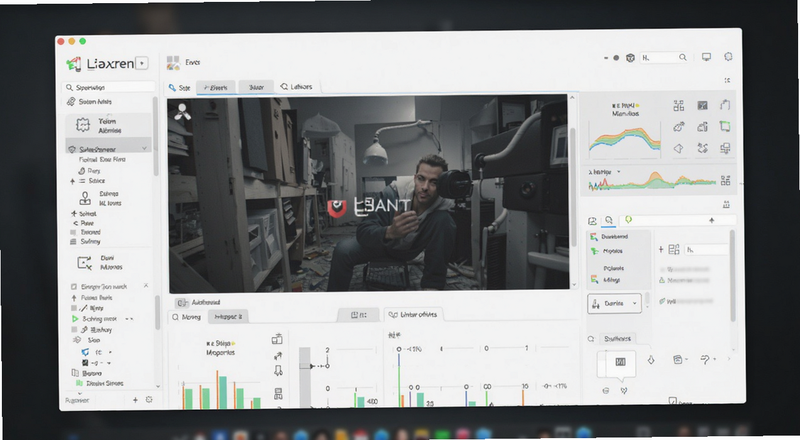Click the vertical gray slider in bottom chart panel
This screenshot has width=800, height=440.
(305, 377)
